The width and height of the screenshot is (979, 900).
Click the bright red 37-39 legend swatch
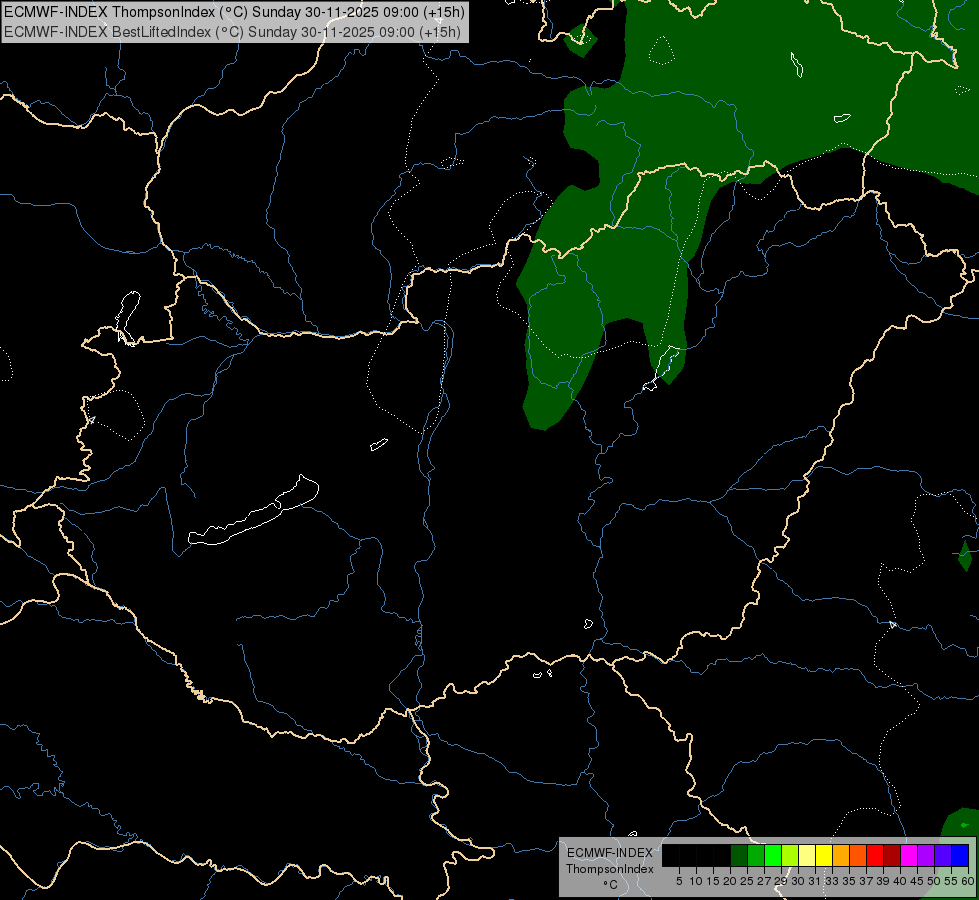pyautogui.click(x=875, y=855)
